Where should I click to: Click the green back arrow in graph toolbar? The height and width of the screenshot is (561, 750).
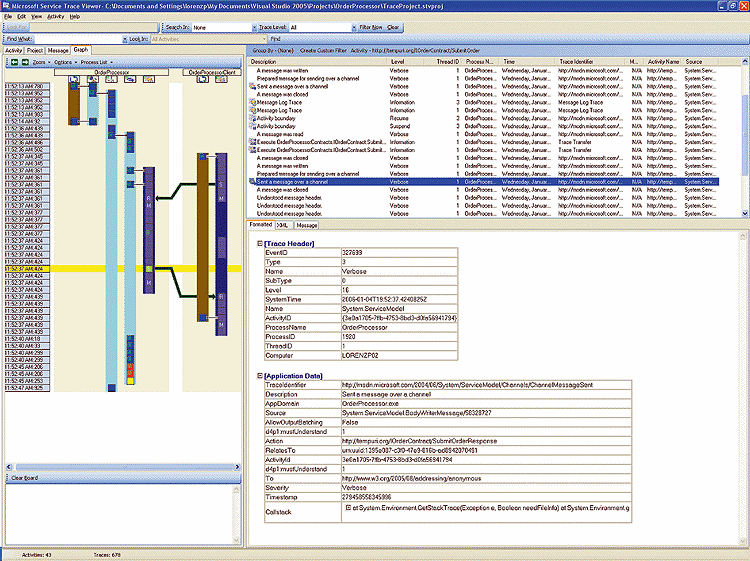15,62
